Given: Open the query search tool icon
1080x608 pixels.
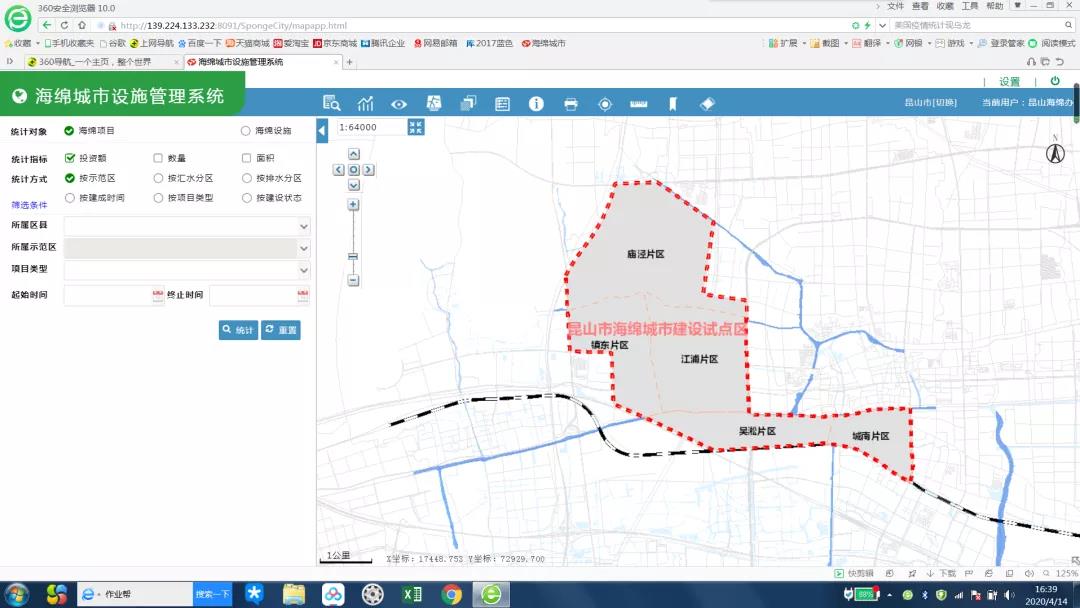Looking at the screenshot, I should click(332, 103).
